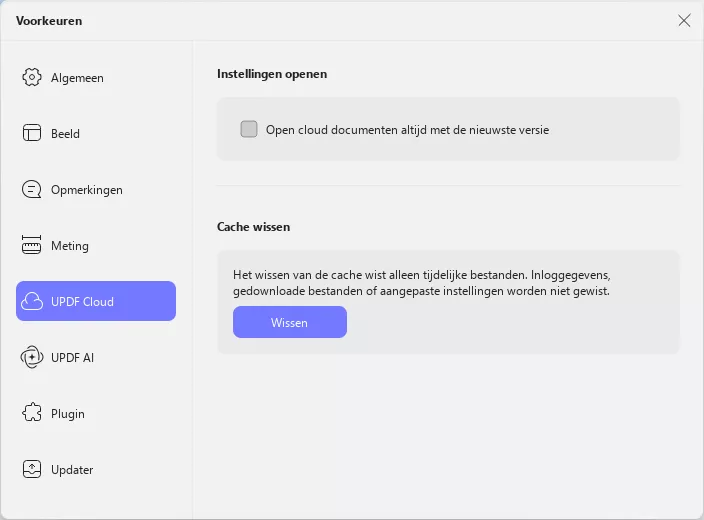The width and height of the screenshot is (704, 520).
Task: Select the UPDF Cloud label text
Action: 82,302
